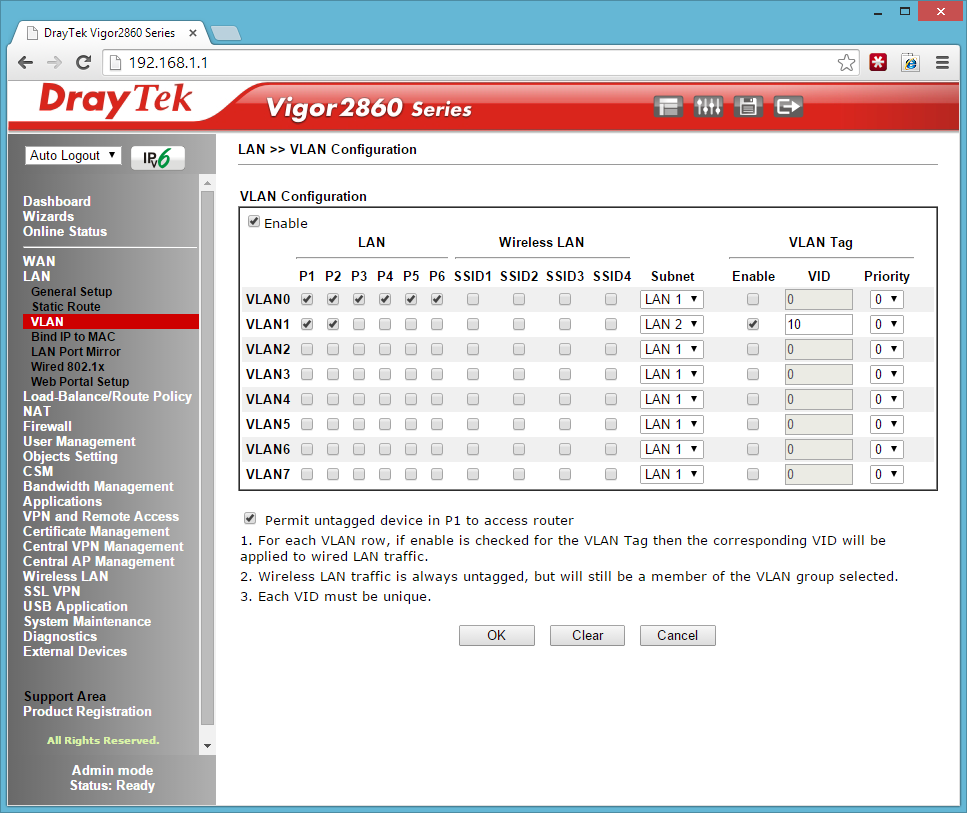Open VLAN7 Subnet dropdown
The image size is (967, 813).
[672, 474]
